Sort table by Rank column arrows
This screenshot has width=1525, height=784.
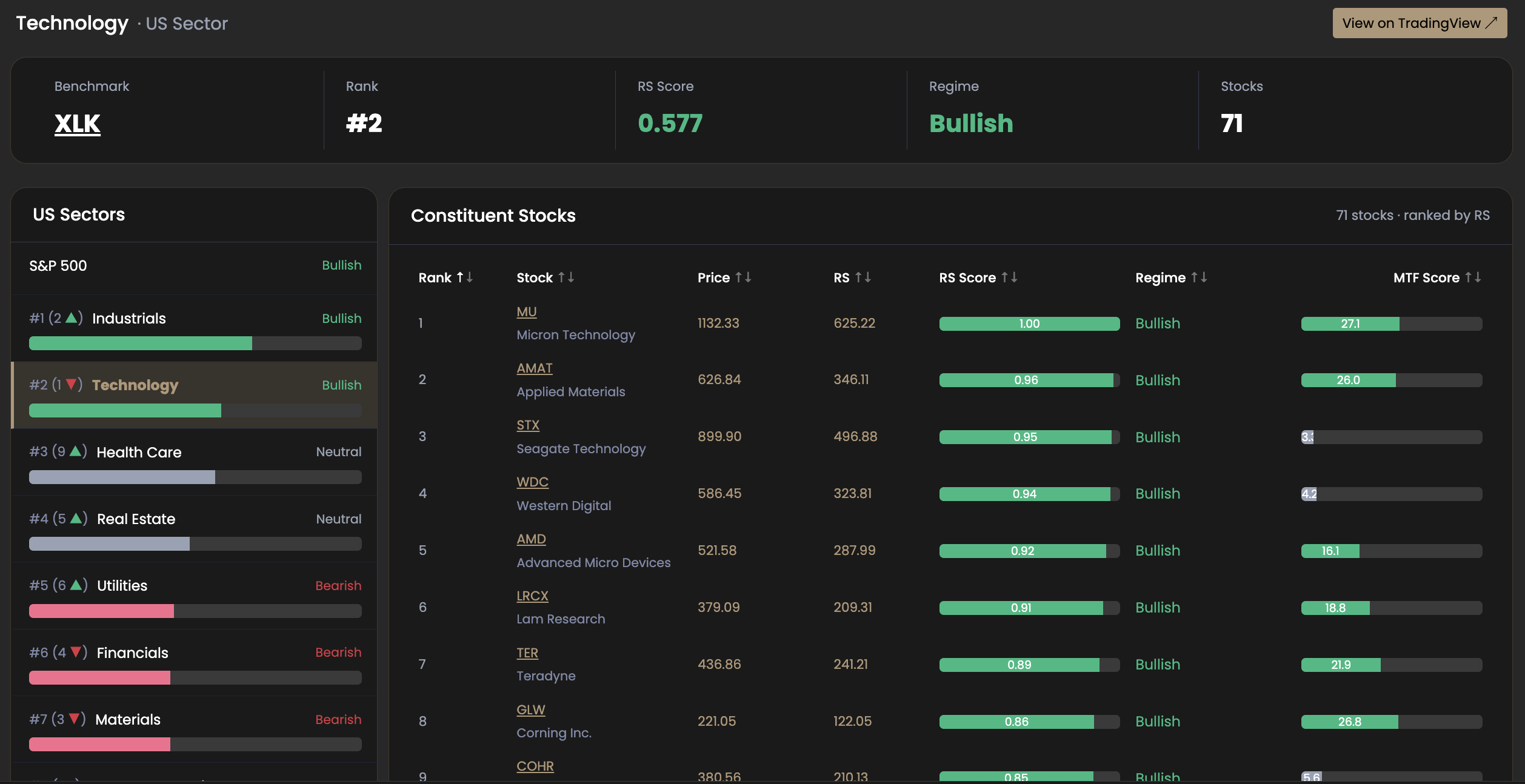(465, 277)
